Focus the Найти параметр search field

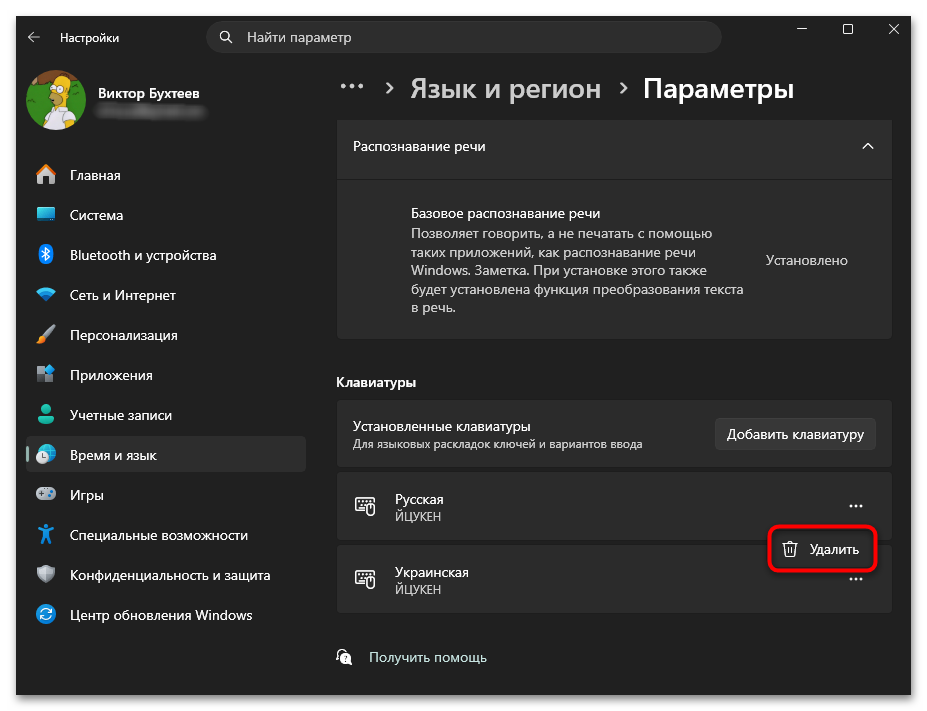(x=464, y=37)
